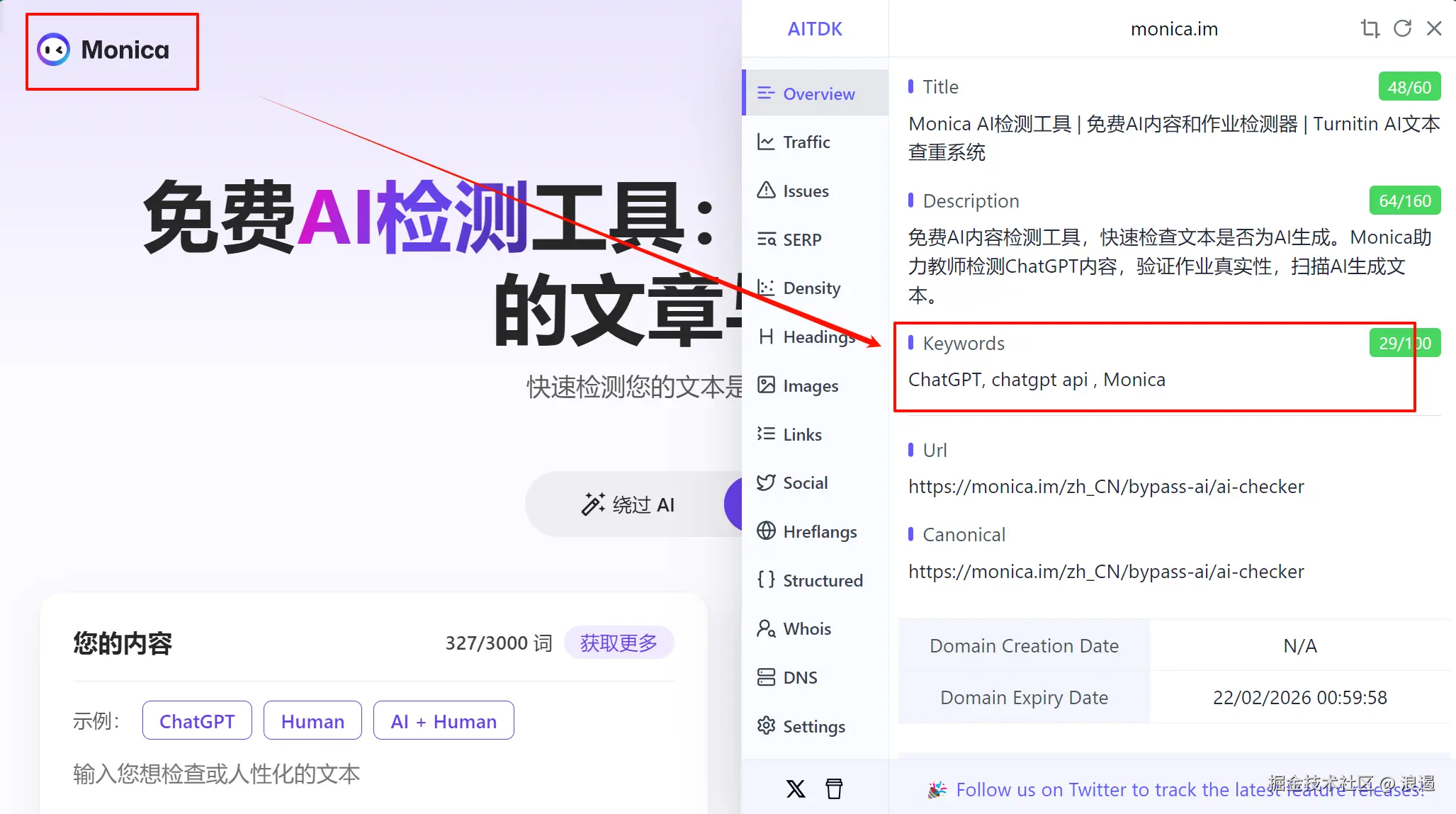Image resolution: width=1456 pixels, height=814 pixels.
Task: Open the Traffic section in sidebar
Action: click(x=806, y=142)
